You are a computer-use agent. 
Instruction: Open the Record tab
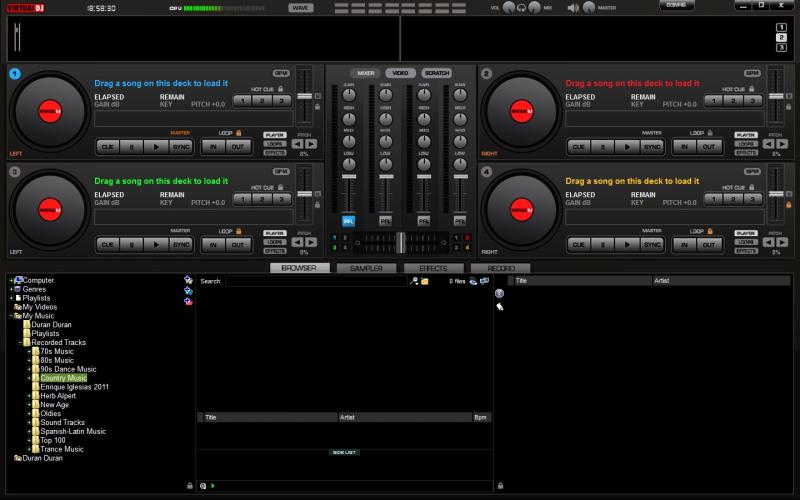(501, 268)
